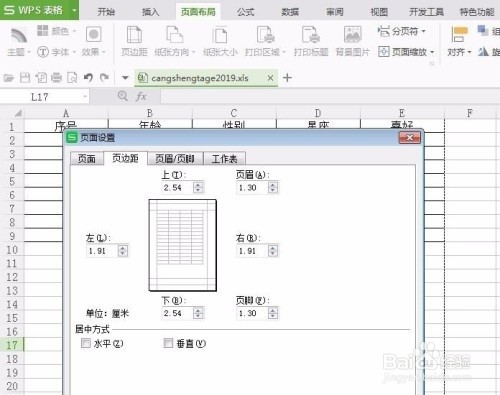Open the Fonts (字体) theme menu
Image resolution: width=500 pixels, height=395 pixels.
coord(56,52)
